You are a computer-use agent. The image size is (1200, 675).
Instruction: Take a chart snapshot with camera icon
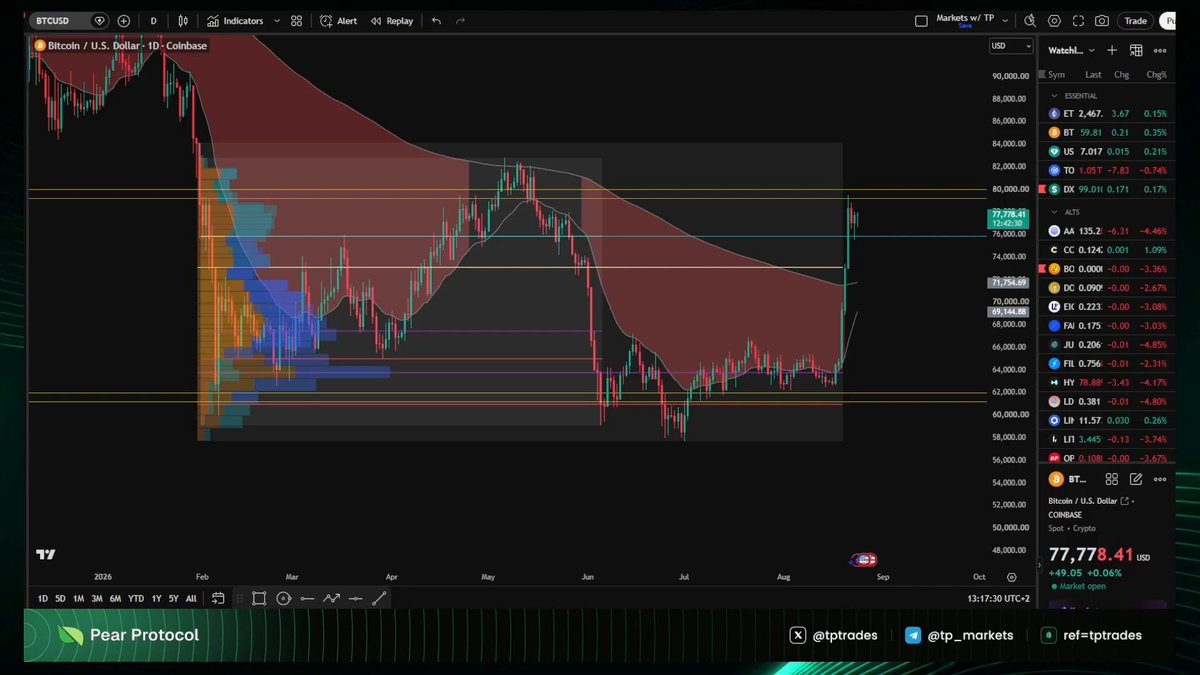pyautogui.click(x=1101, y=20)
